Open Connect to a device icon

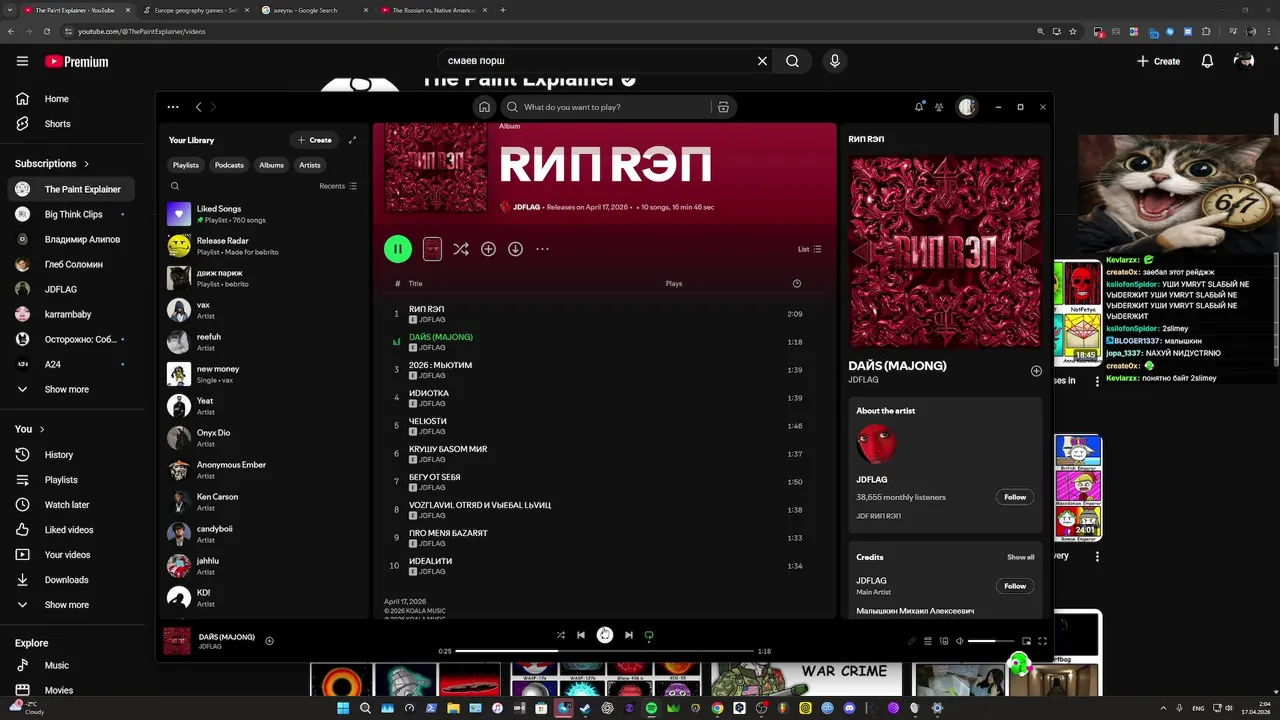pyautogui.click(x=944, y=641)
